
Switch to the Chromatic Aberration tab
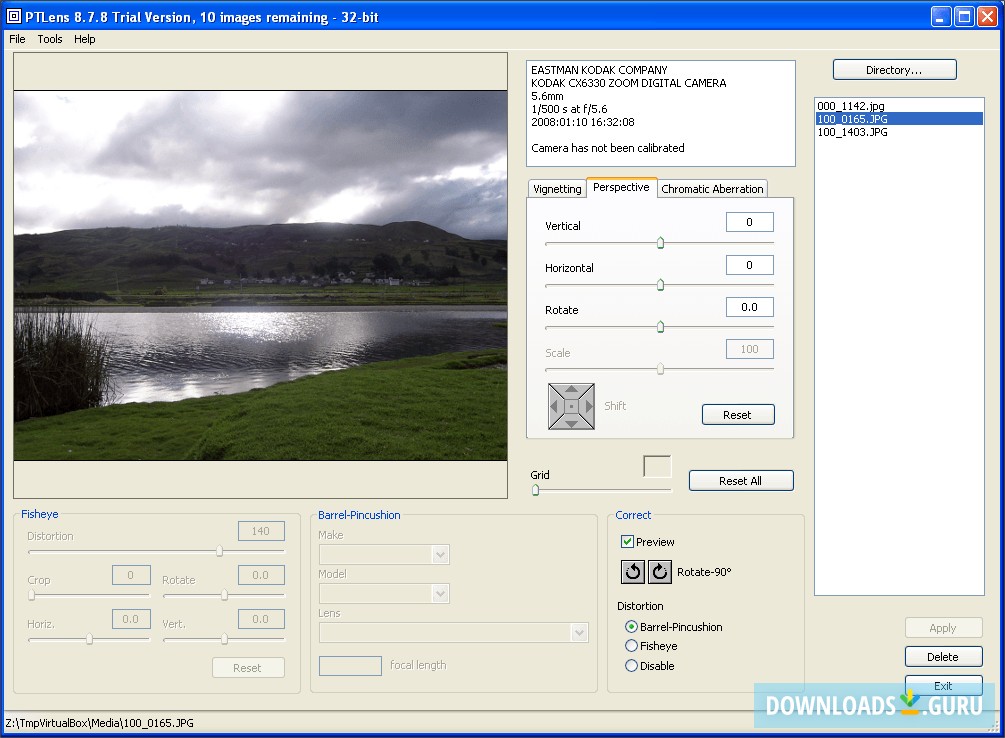(x=712, y=189)
